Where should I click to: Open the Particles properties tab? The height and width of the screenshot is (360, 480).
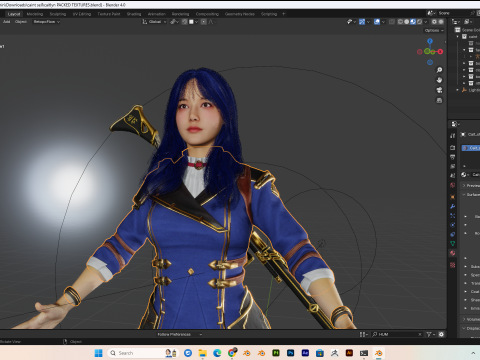[x=452, y=216]
